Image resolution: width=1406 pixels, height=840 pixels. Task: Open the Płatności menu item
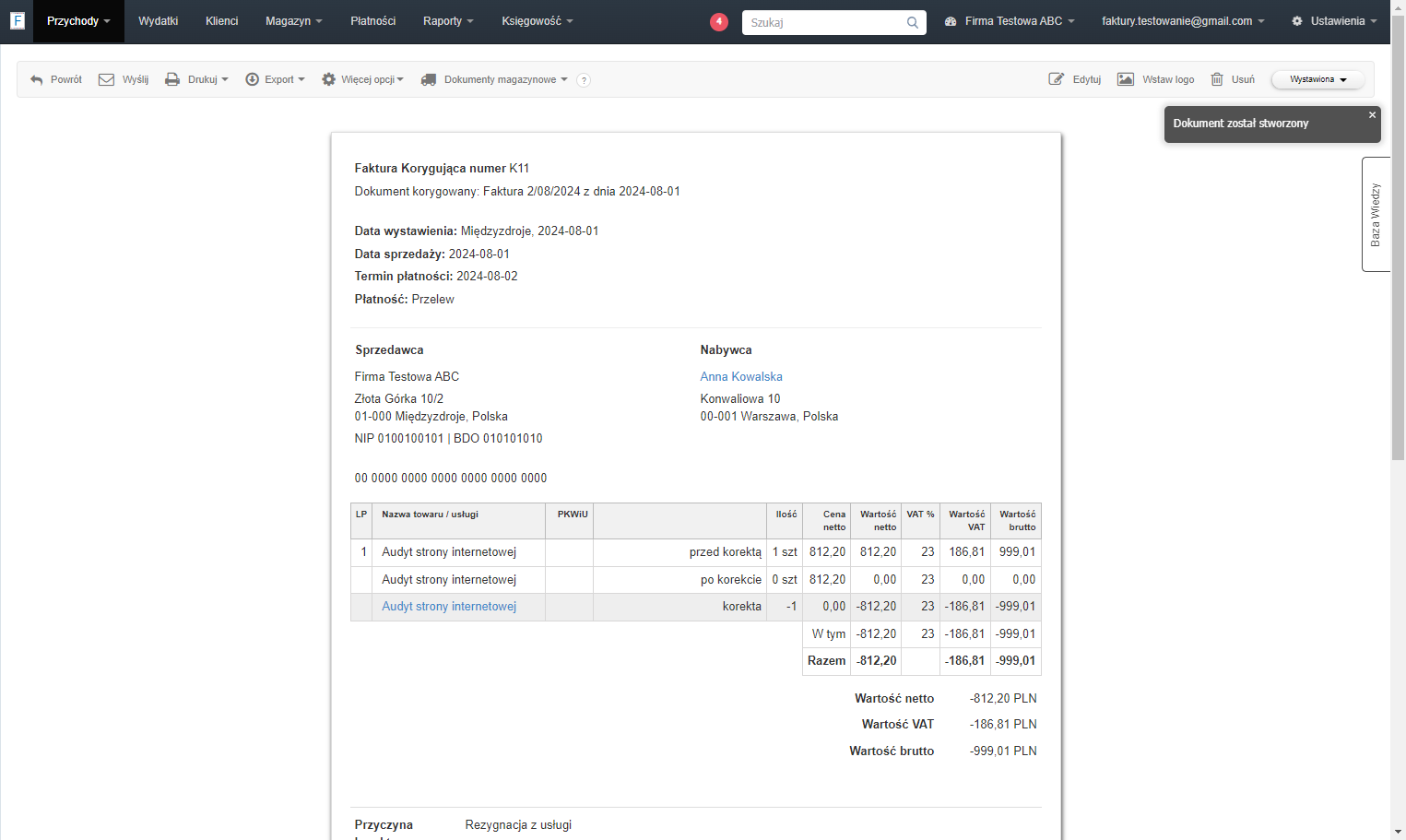373,21
